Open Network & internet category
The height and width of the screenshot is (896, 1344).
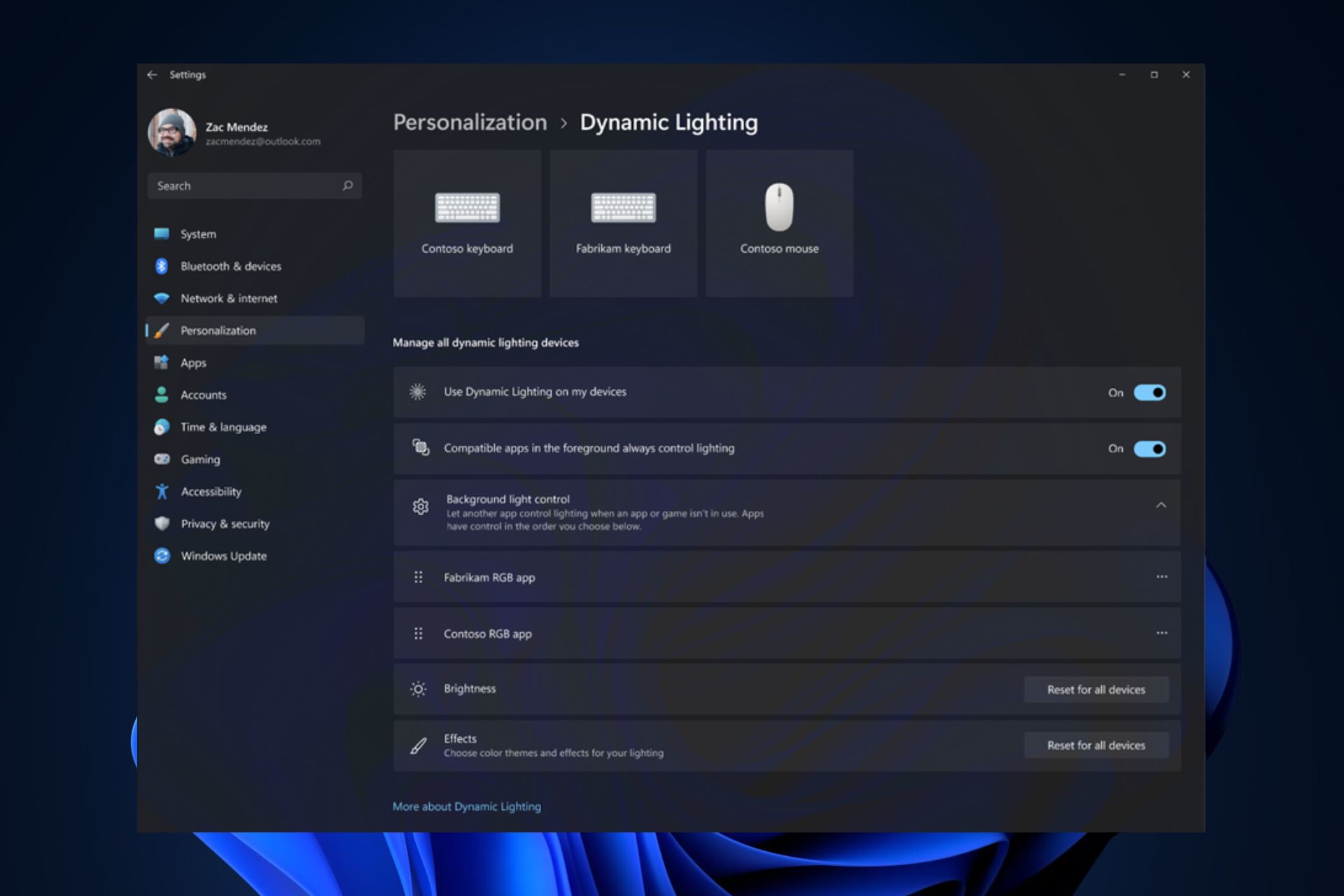click(255, 298)
